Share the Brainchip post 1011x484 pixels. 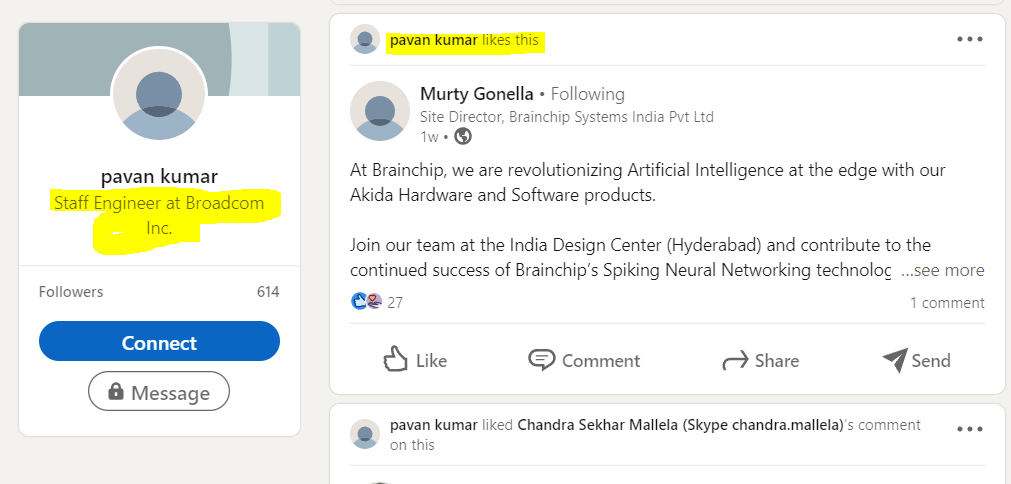tap(760, 360)
